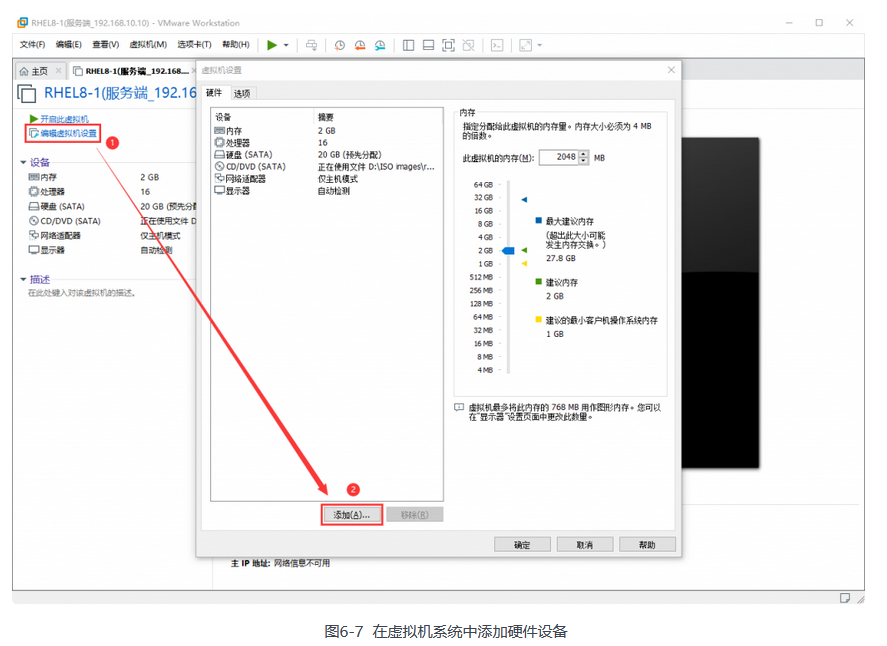887x646 pixels.
Task: Click the VMware Workstation icon in the title bar
Action: (x=23, y=23)
